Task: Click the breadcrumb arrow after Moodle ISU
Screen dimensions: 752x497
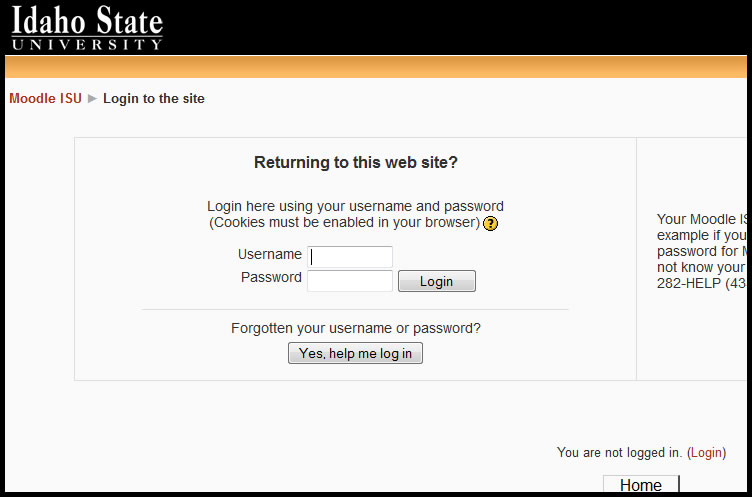Action: click(x=93, y=99)
